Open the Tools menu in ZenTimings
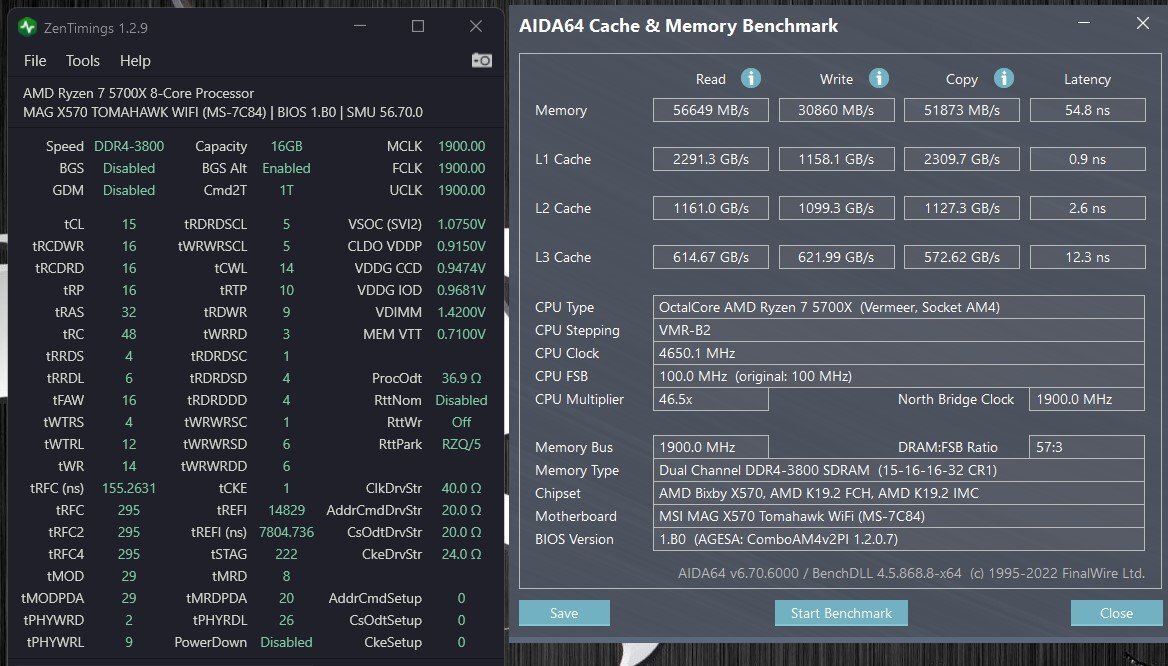The image size is (1168, 666). 83,61
